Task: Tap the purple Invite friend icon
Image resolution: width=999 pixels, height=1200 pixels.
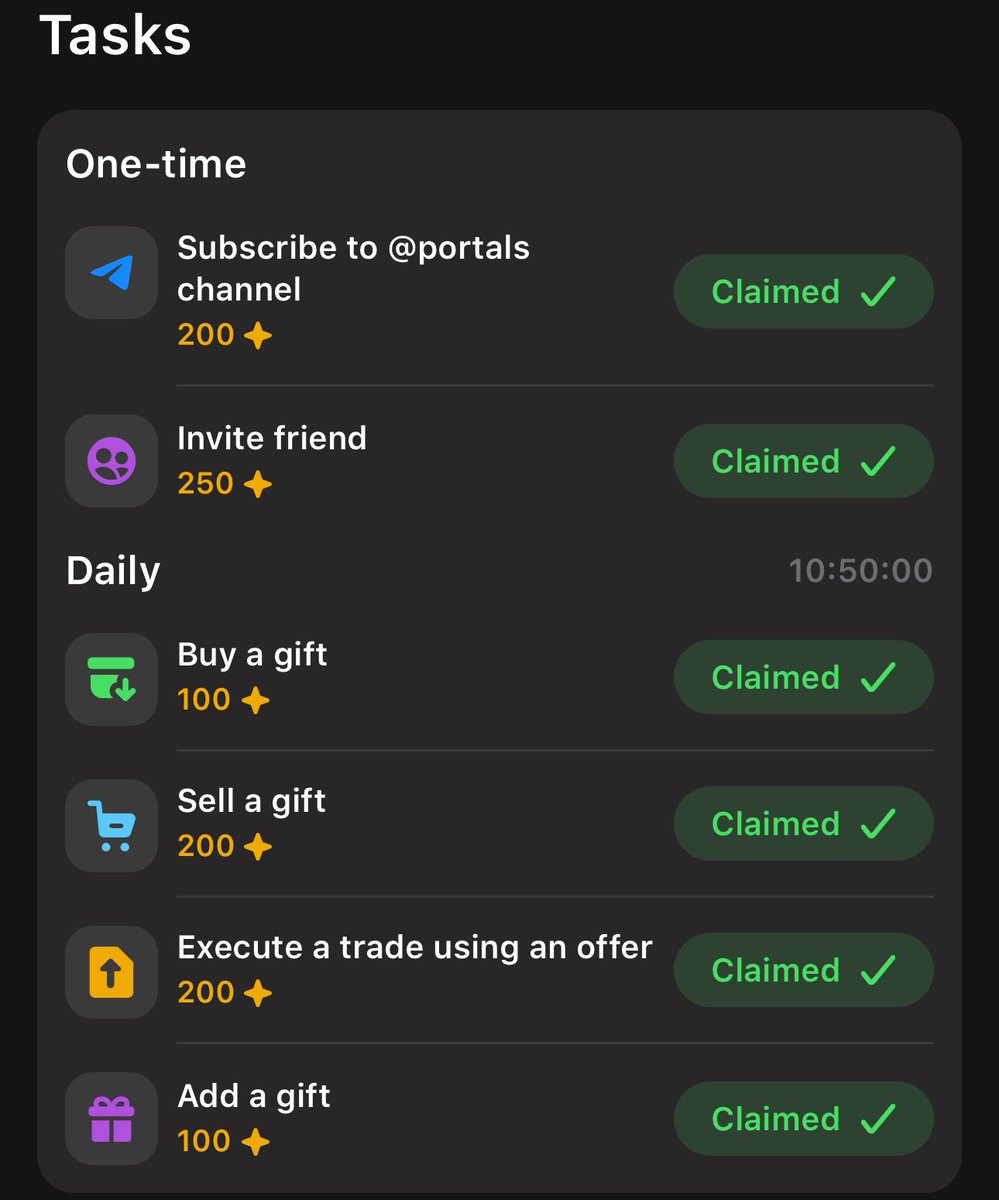Action: (x=111, y=461)
